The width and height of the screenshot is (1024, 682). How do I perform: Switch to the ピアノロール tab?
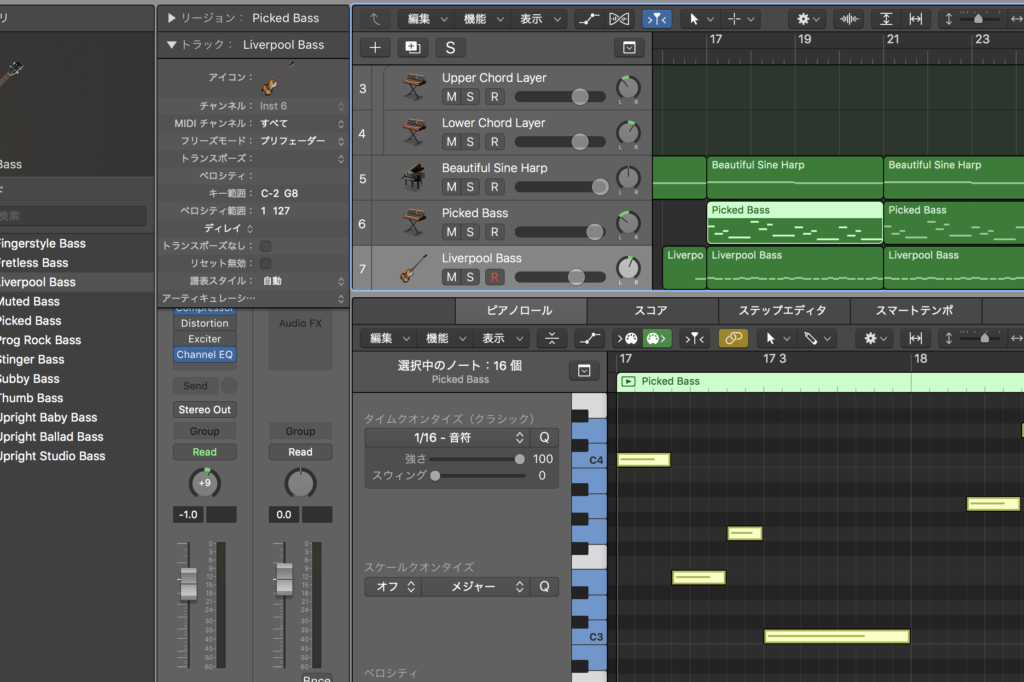[520, 310]
